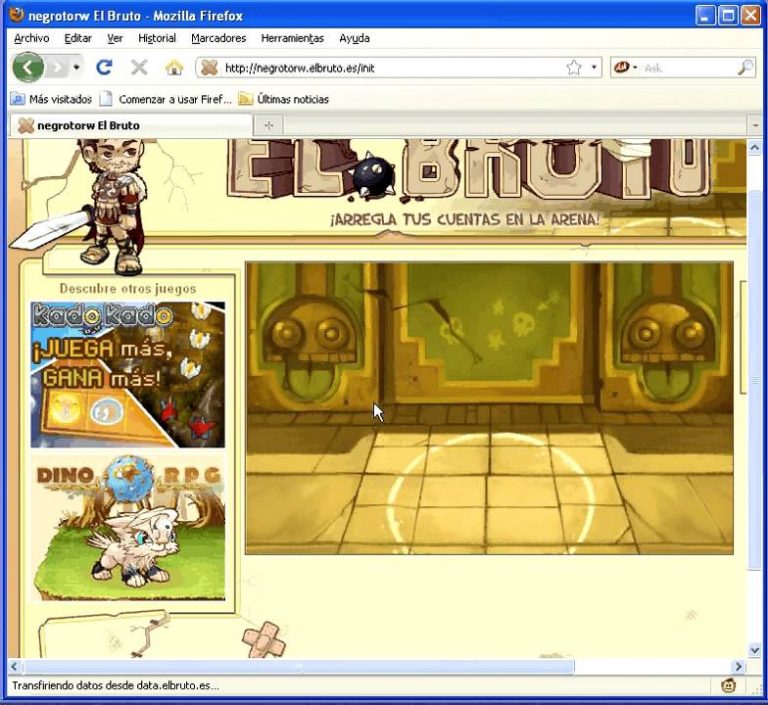The image size is (768, 705).
Task: Go back with the green arrow button
Action: click(28, 67)
